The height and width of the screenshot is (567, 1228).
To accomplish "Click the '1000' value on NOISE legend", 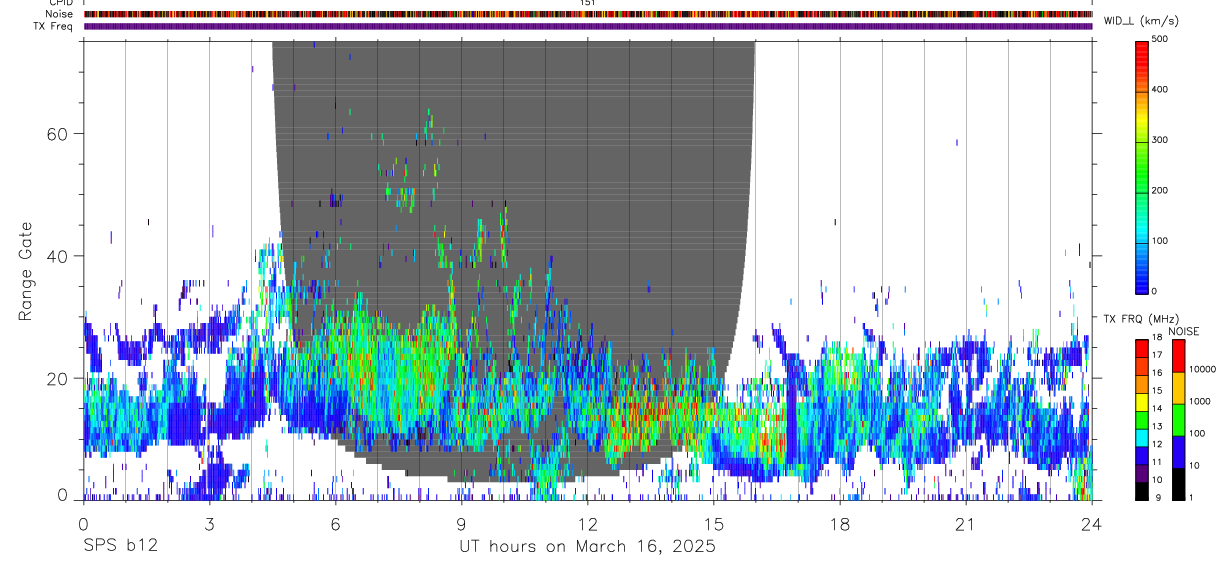I will click(x=1201, y=402).
